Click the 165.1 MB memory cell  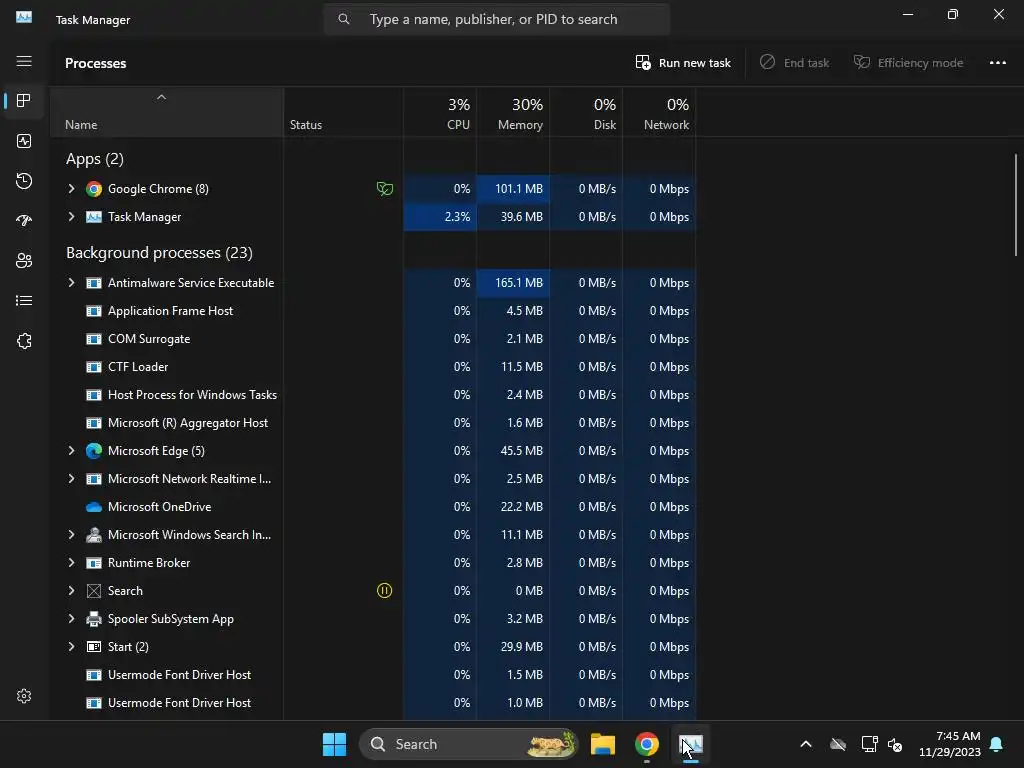click(x=513, y=283)
